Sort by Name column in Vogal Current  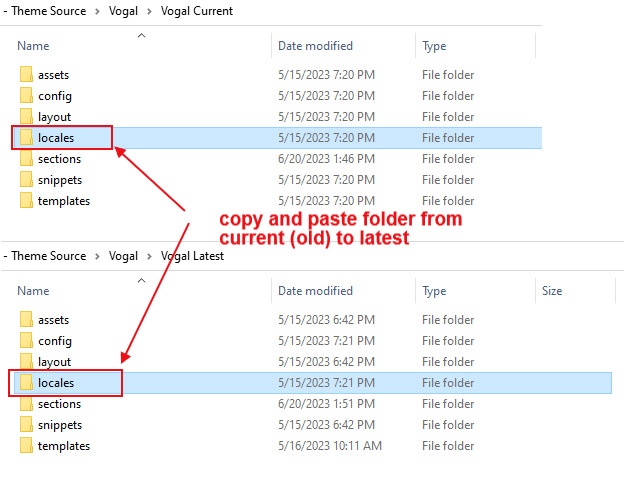tap(33, 46)
